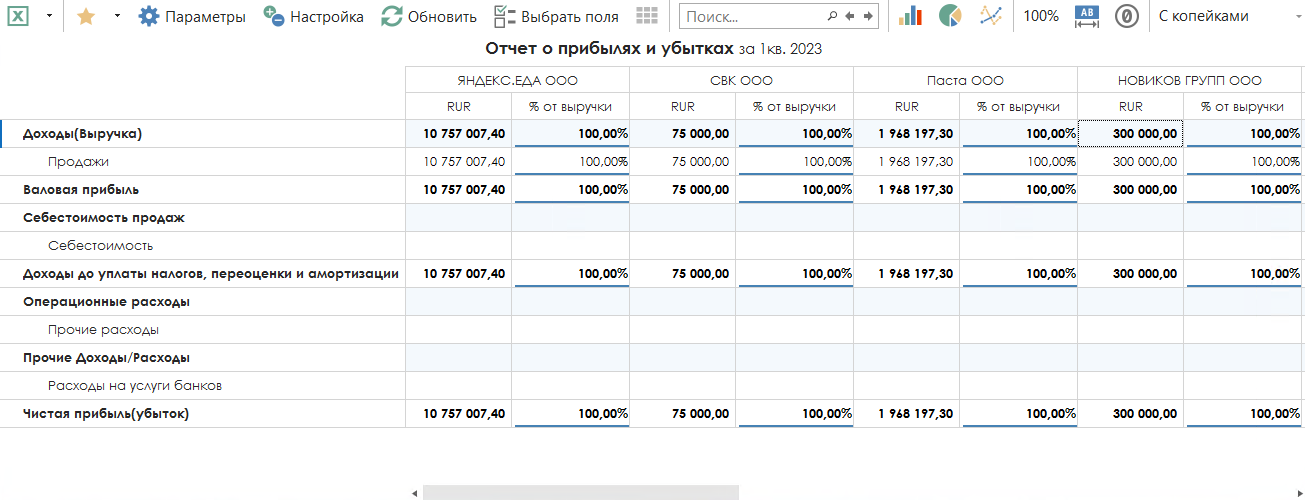The width and height of the screenshot is (1305, 500).
Task: Open Параметры settings
Action: (192, 16)
